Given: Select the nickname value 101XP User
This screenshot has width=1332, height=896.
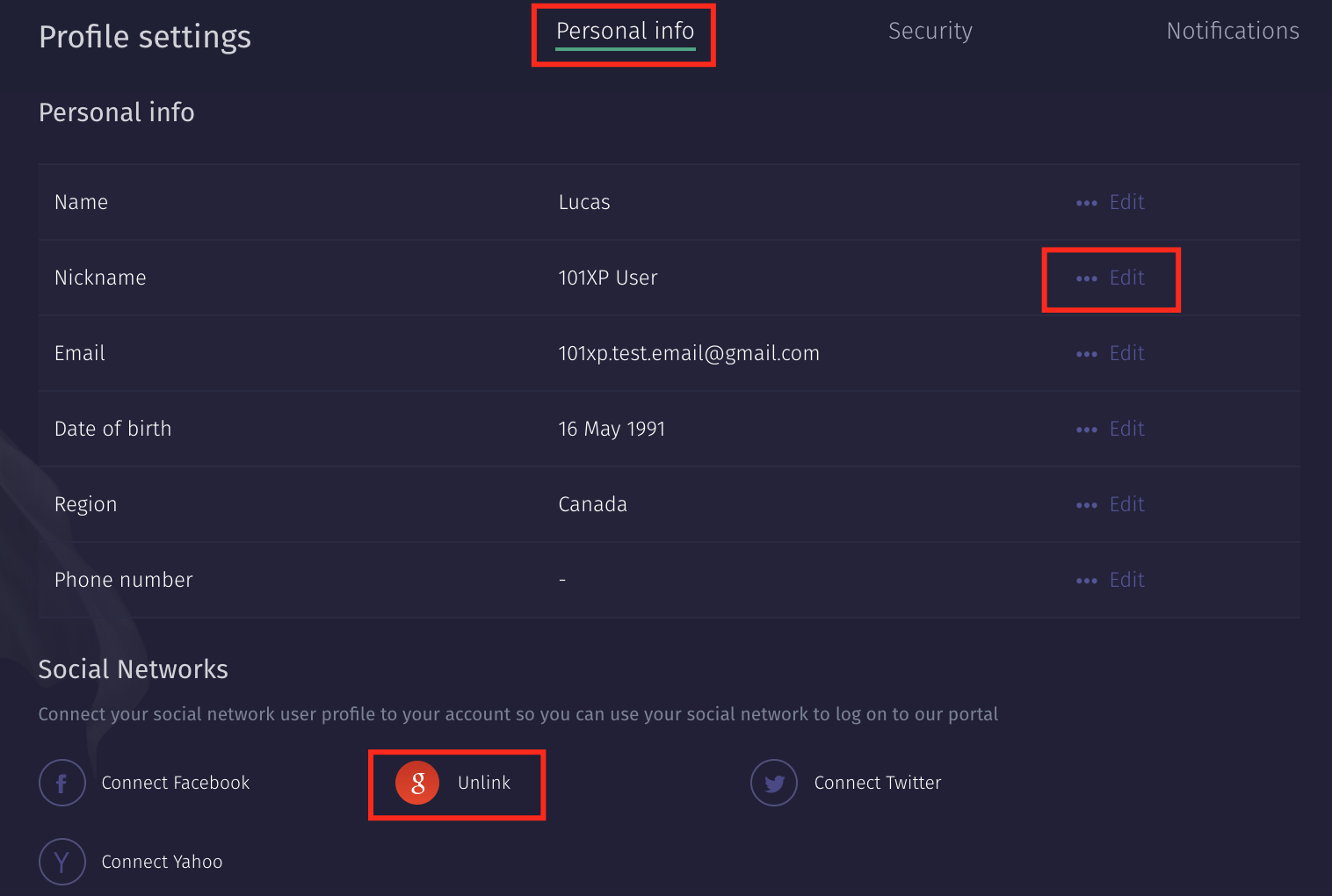Looking at the screenshot, I should [608, 278].
